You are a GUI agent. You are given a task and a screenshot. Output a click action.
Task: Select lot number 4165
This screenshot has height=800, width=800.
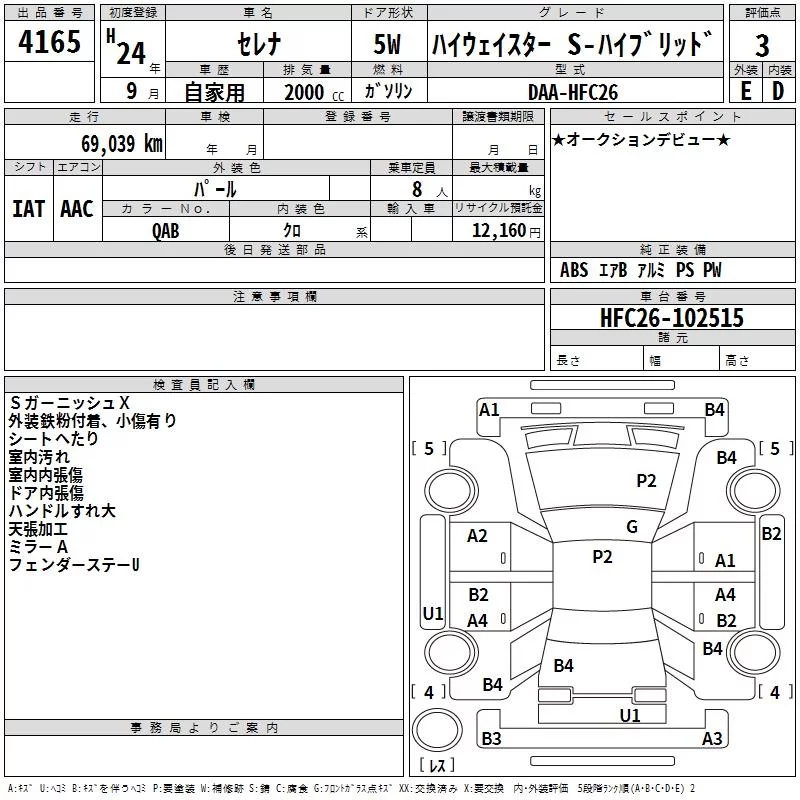(49, 42)
